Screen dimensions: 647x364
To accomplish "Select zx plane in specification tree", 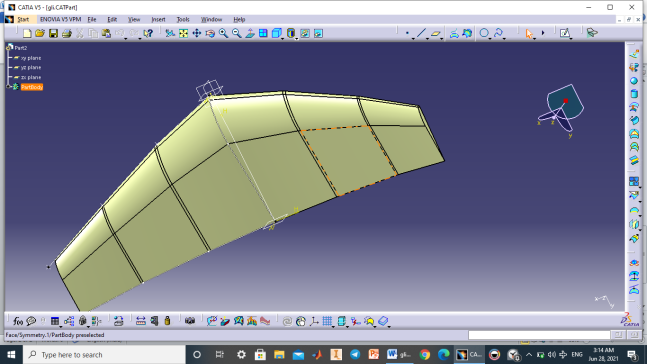I will point(31,77).
